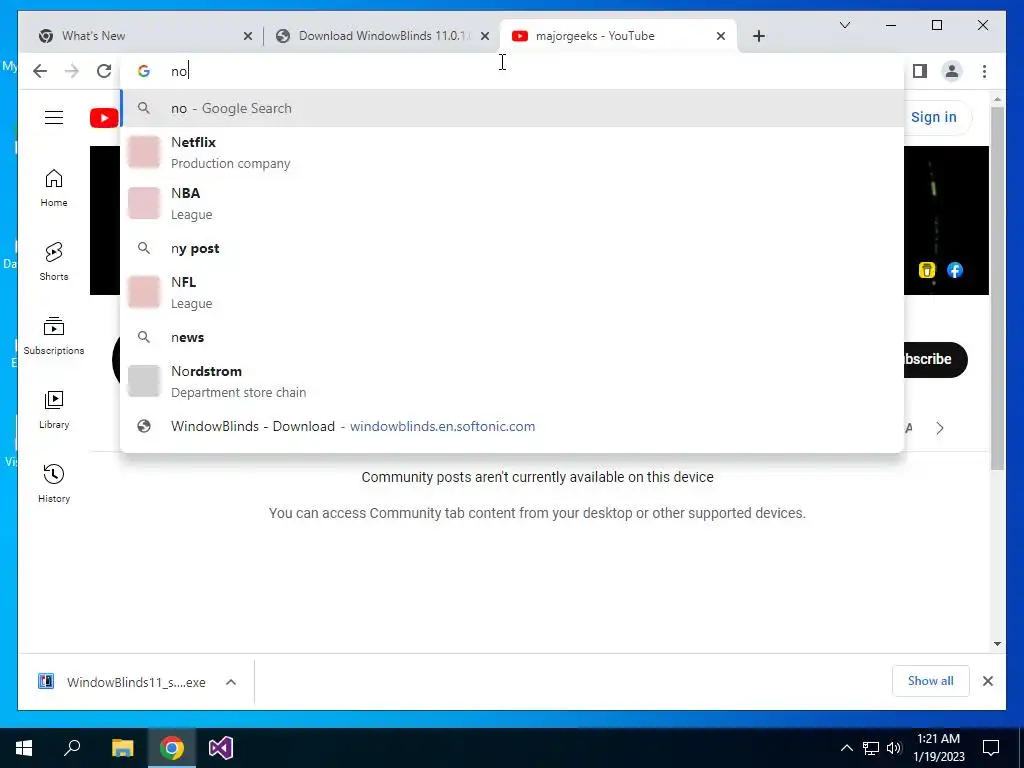Viewport: 1024px width, 768px height.
Task: Click the scrollbar down arrow
Action: 997,644
